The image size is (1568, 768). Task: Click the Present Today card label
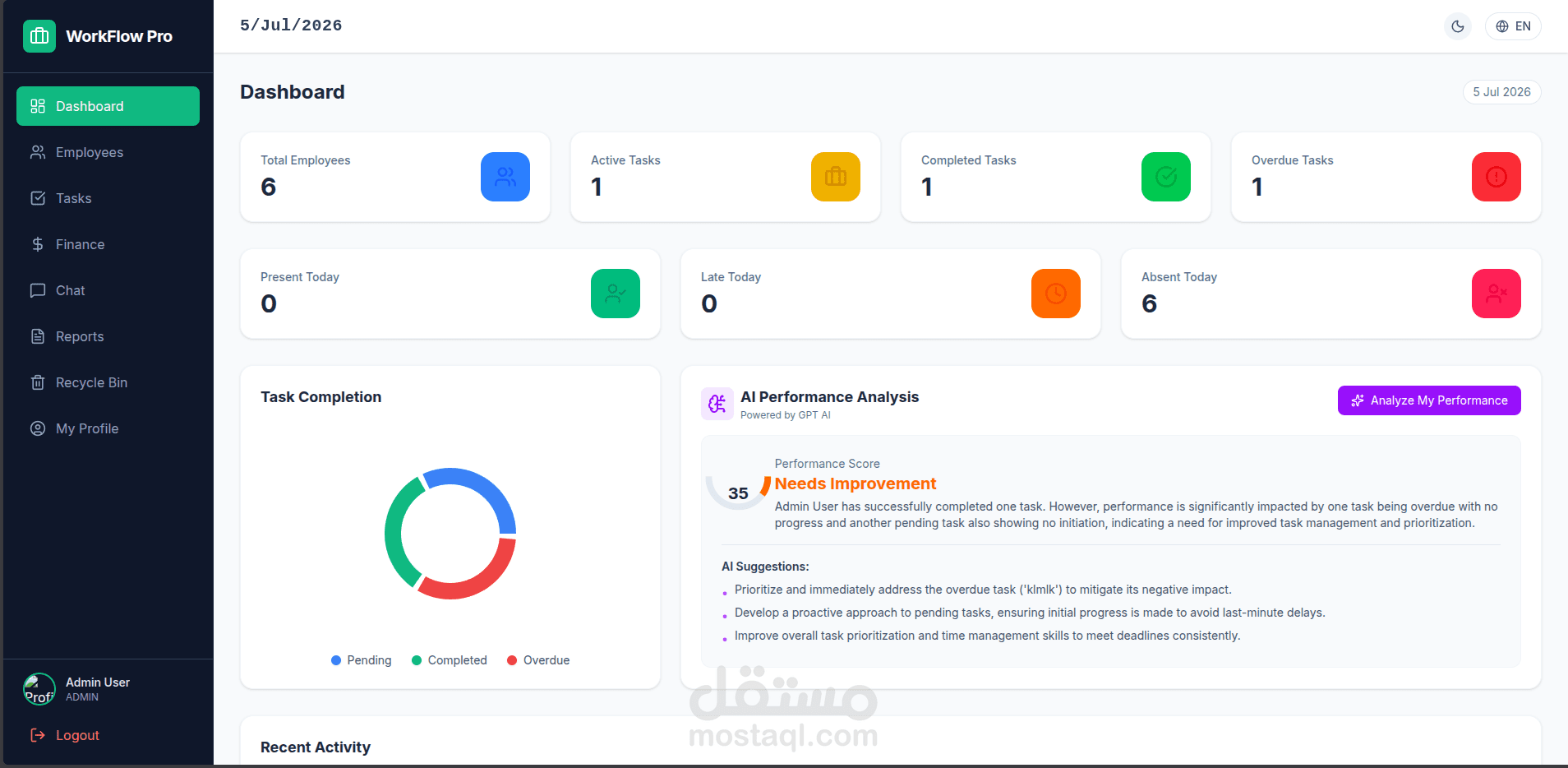[x=300, y=277]
